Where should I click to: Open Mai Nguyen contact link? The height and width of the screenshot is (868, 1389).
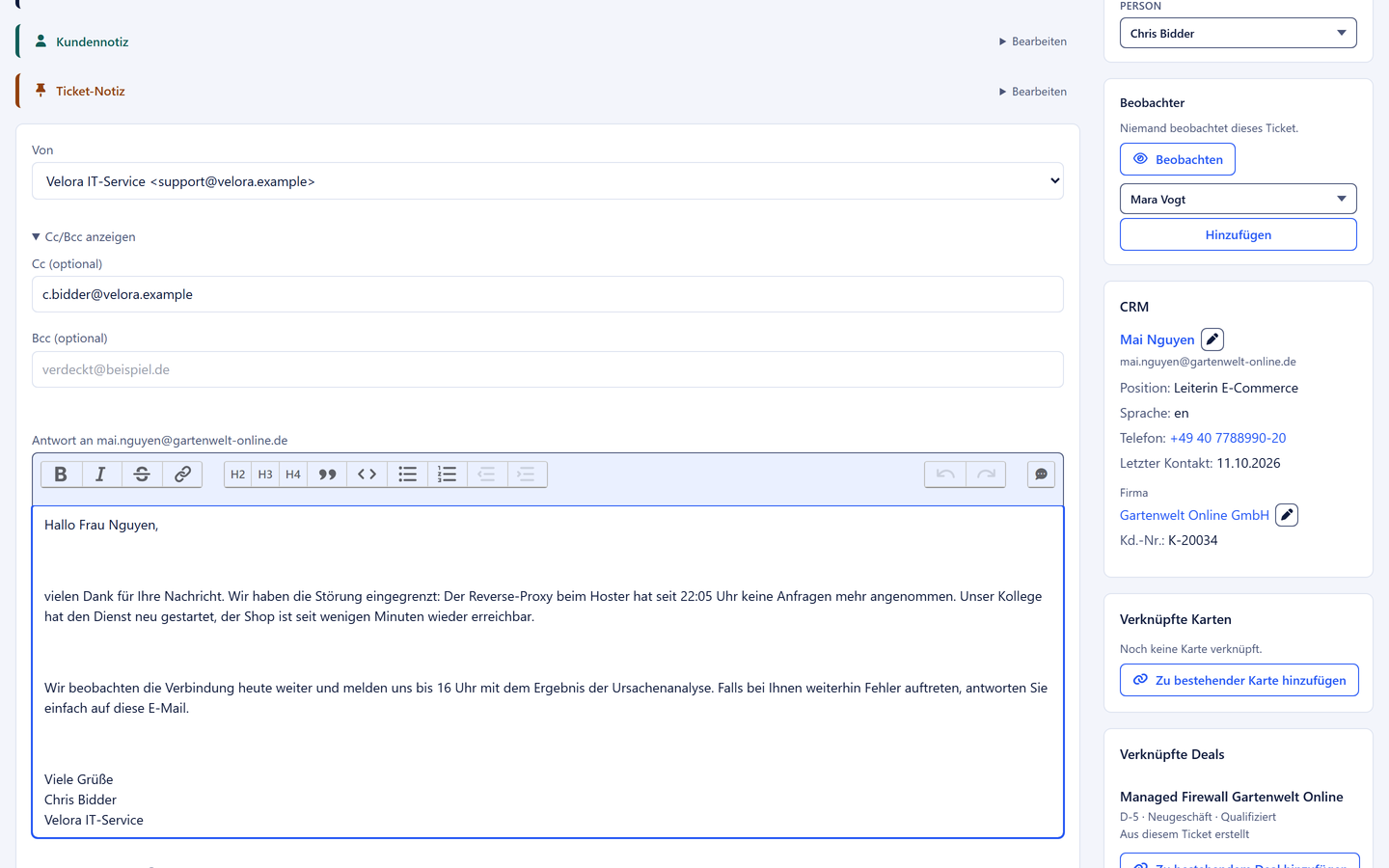1157,339
